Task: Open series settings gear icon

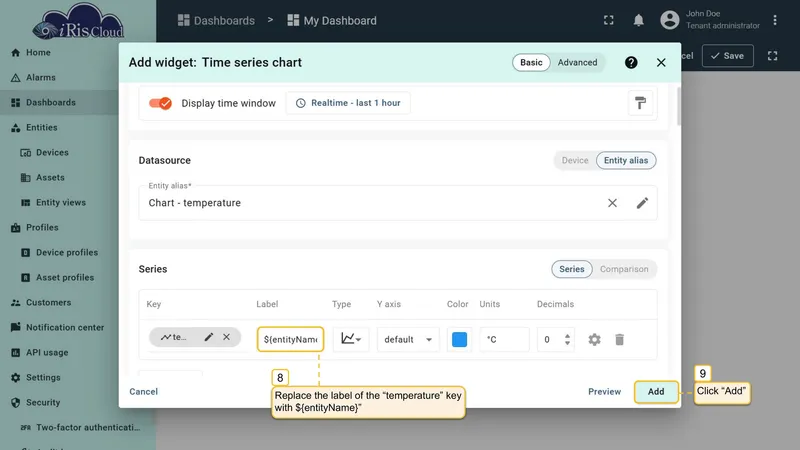Action: coord(594,339)
